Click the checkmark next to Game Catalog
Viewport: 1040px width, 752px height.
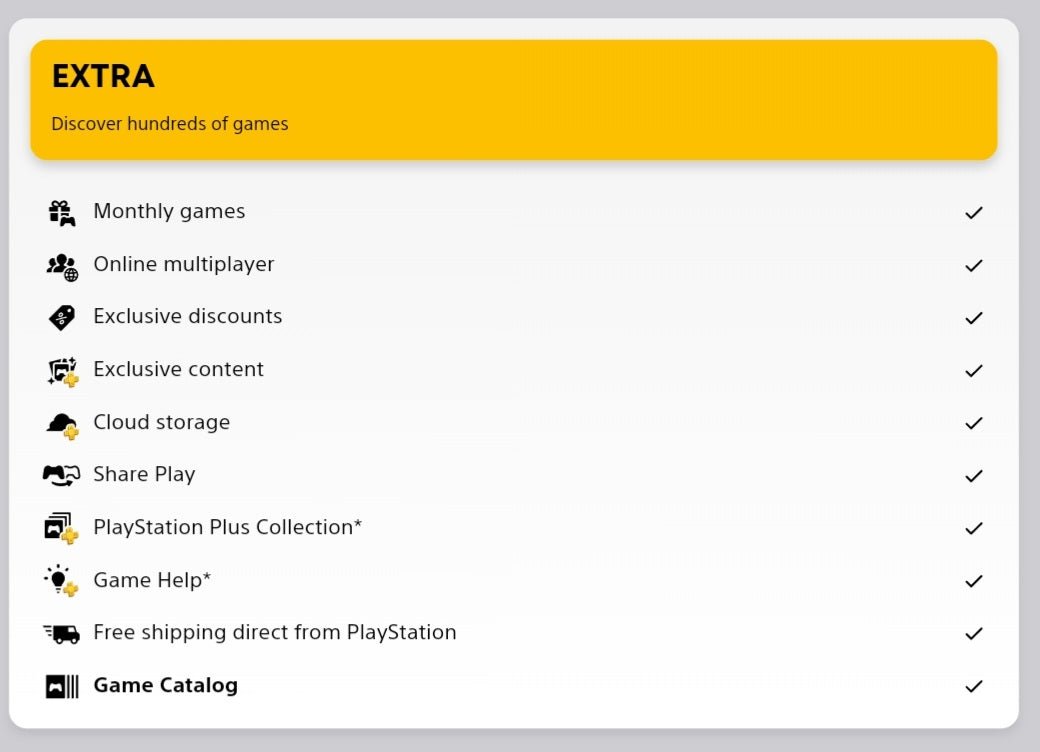click(973, 686)
